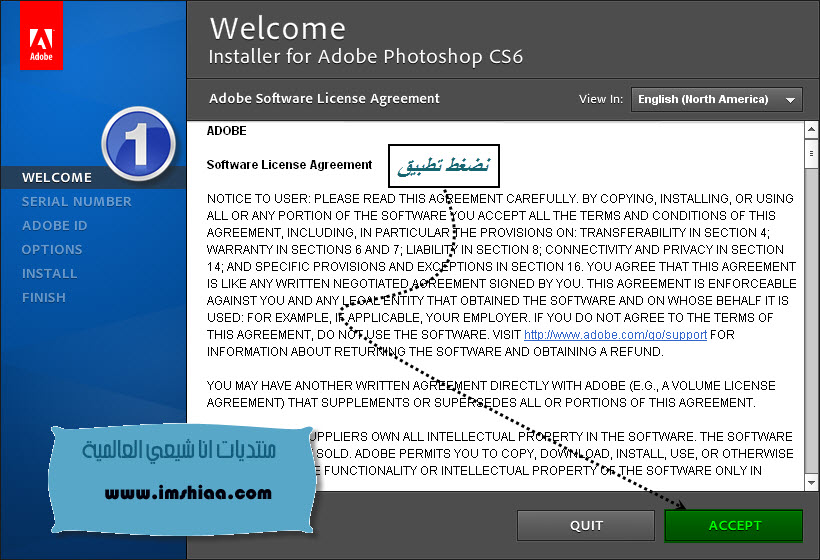Click the 'ADOBE' heading in license text

[226, 131]
